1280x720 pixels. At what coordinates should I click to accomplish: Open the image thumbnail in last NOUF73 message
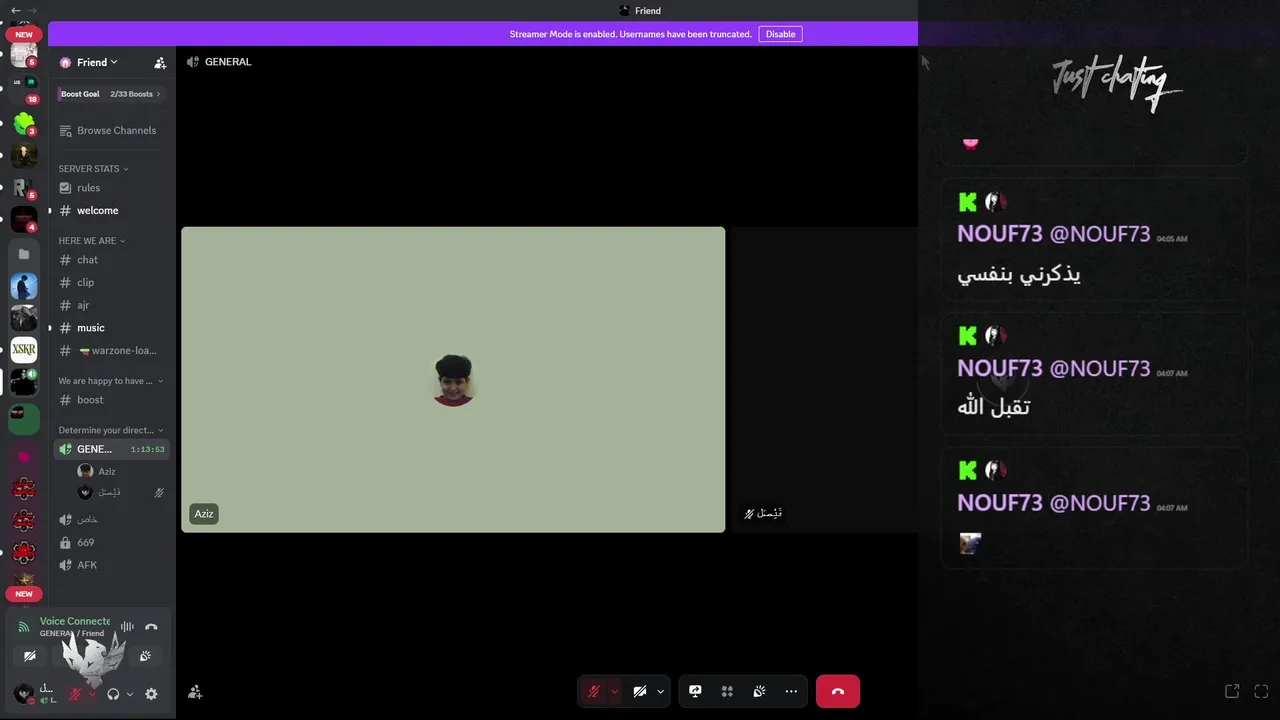pyautogui.click(x=970, y=543)
